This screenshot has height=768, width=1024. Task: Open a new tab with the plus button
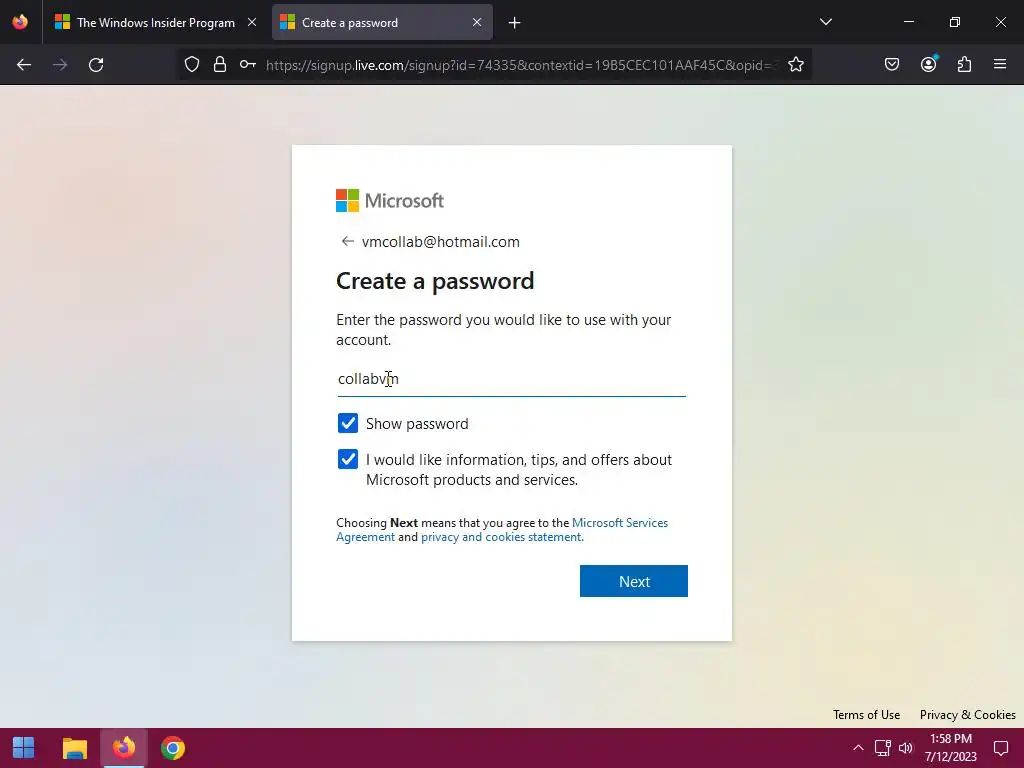coord(515,23)
